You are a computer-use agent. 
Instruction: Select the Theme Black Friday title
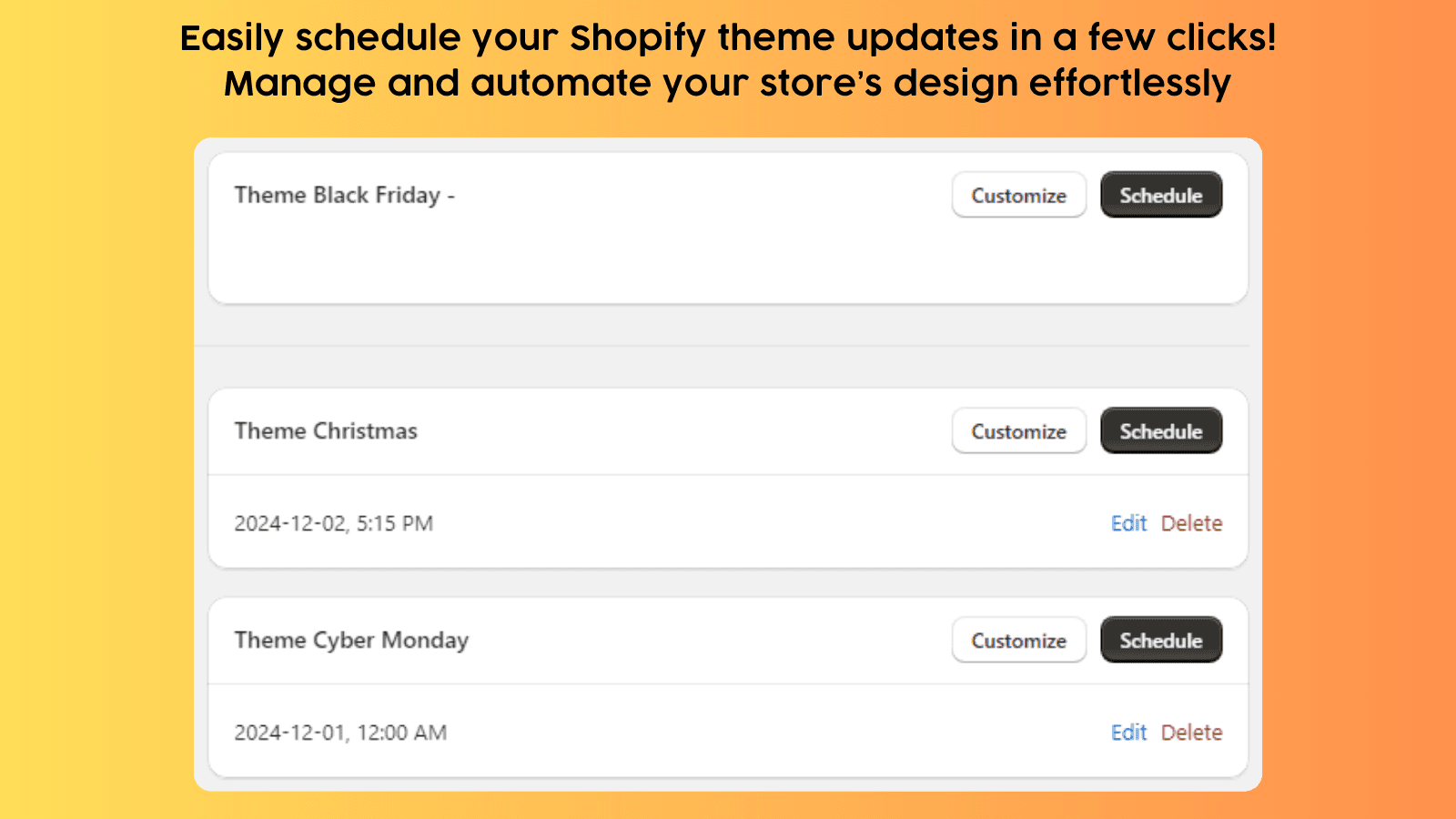[x=344, y=195]
